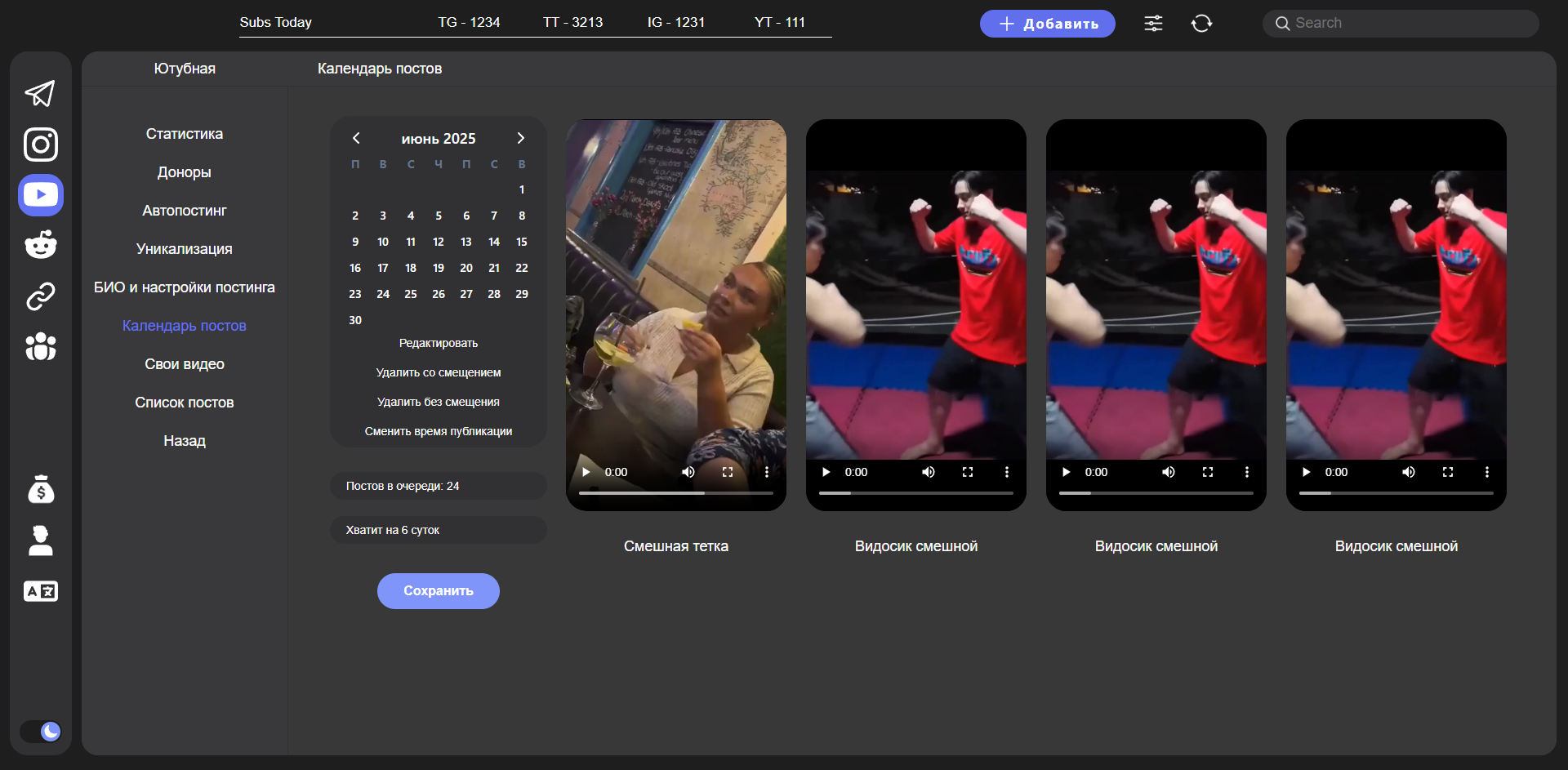Open the language translation icon
Image resolution: width=1568 pixels, height=770 pixels.
(x=40, y=591)
